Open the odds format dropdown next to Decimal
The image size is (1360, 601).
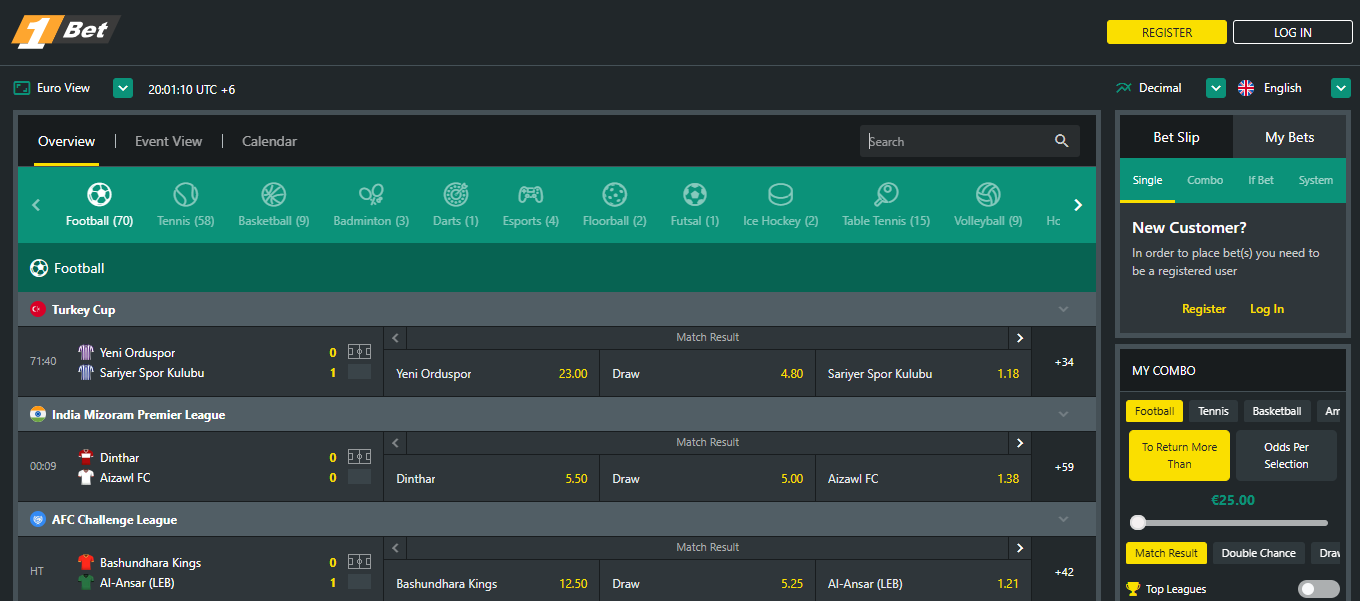pyautogui.click(x=1215, y=87)
